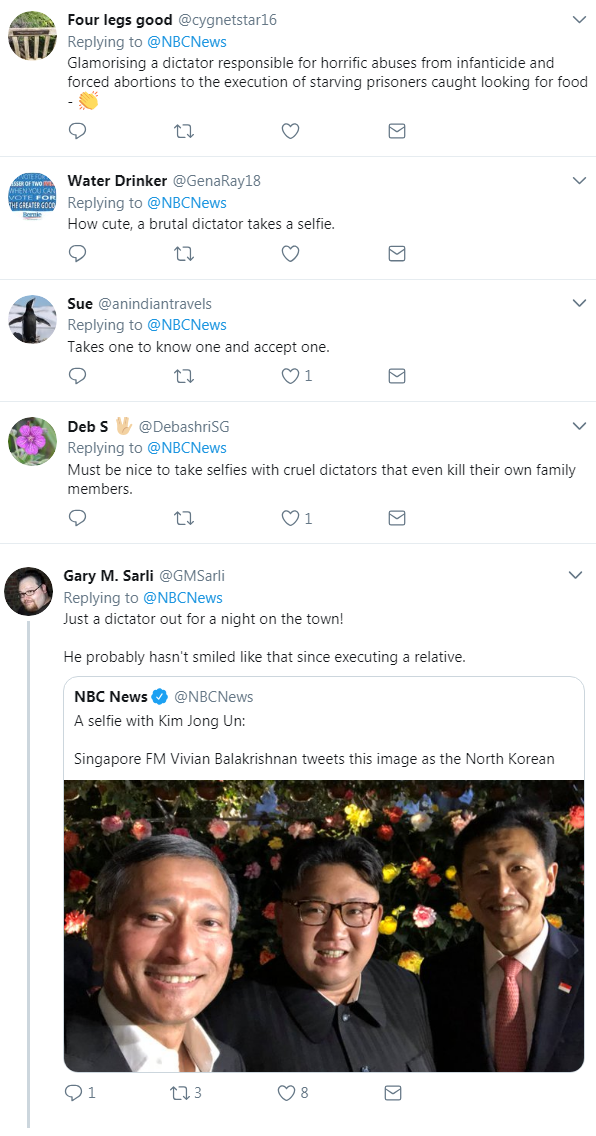This screenshot has width=596, height=1136.
Task: Expand options chevron on Sue's tweet
Action: click(579, 302)
